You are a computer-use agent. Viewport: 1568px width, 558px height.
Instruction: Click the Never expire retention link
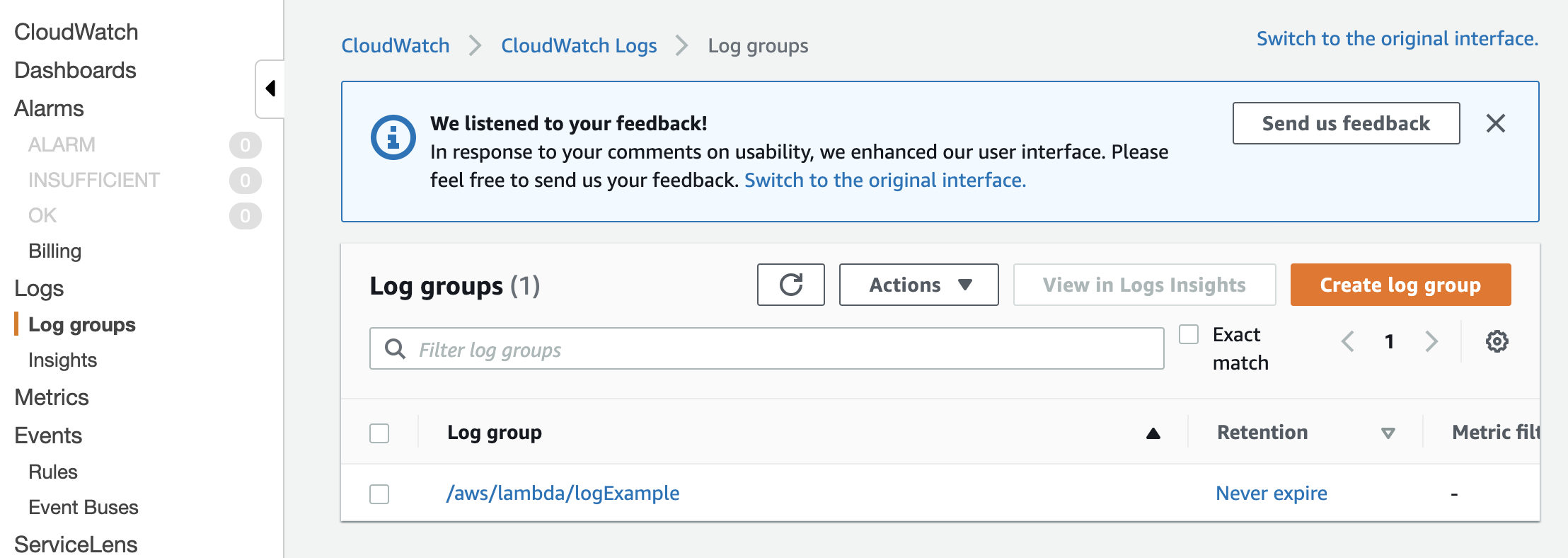[1272, 493]
